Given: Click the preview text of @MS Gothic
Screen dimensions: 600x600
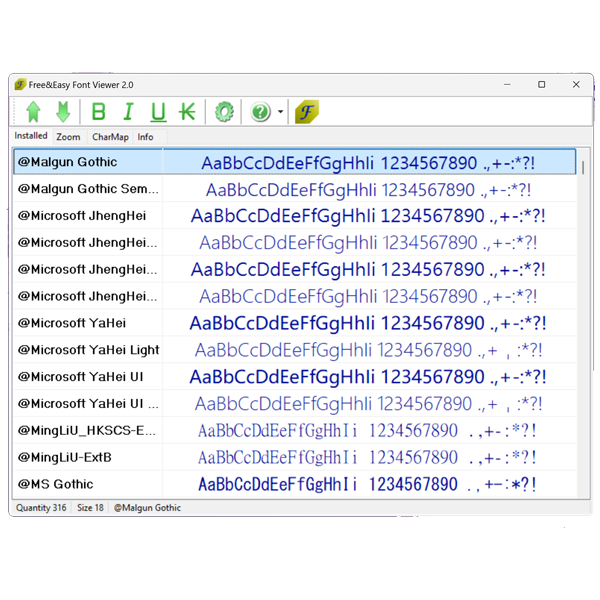Looking at the screenshot, I should (x=367, y=484).
